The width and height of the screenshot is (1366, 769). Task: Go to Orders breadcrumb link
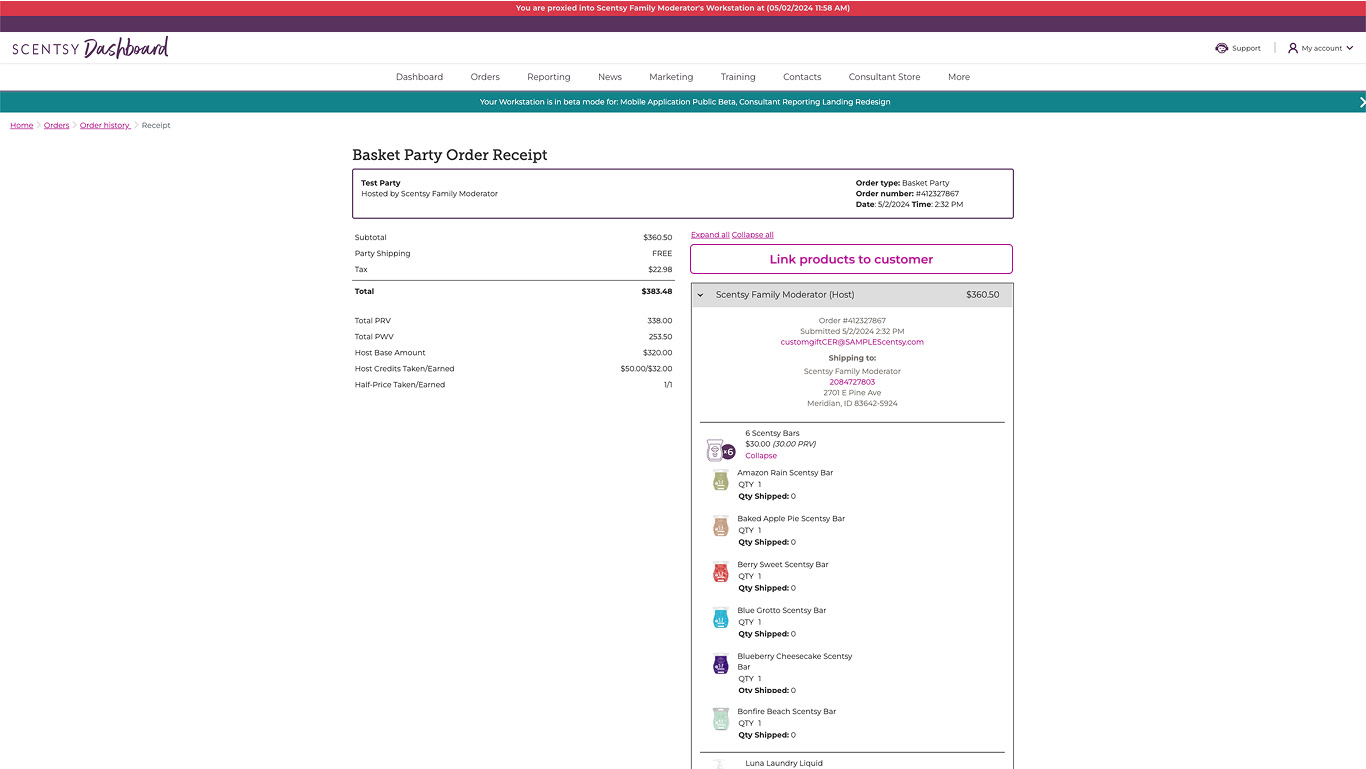pyautogui.click(x=57, y=125)
